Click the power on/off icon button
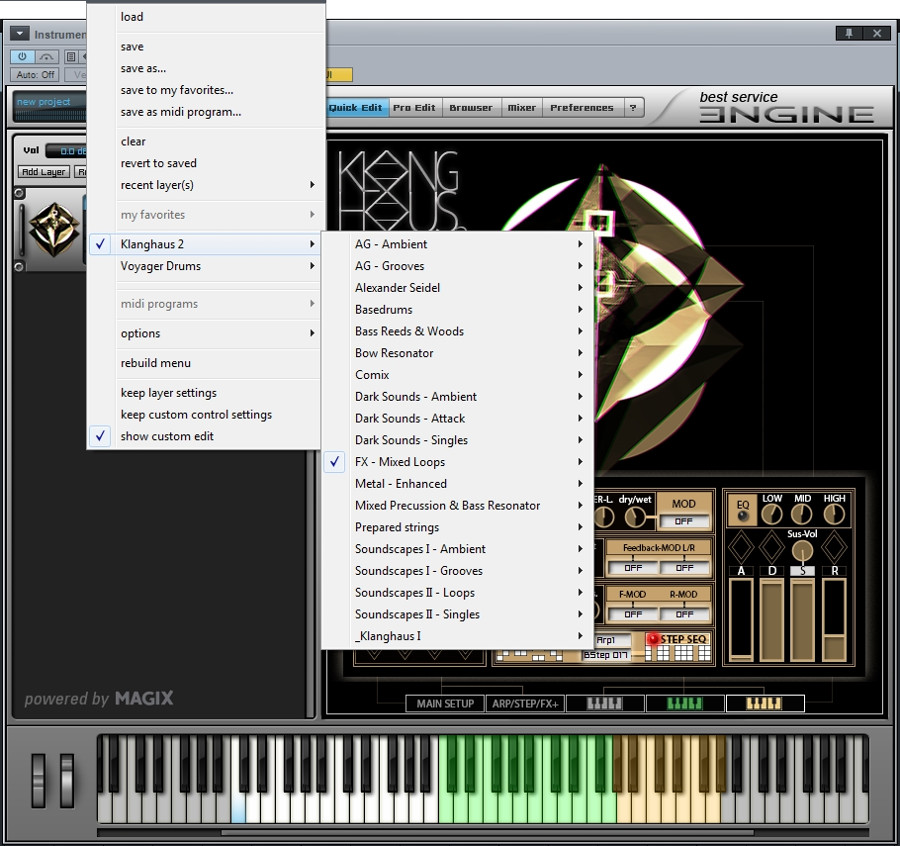 (22, 57)
